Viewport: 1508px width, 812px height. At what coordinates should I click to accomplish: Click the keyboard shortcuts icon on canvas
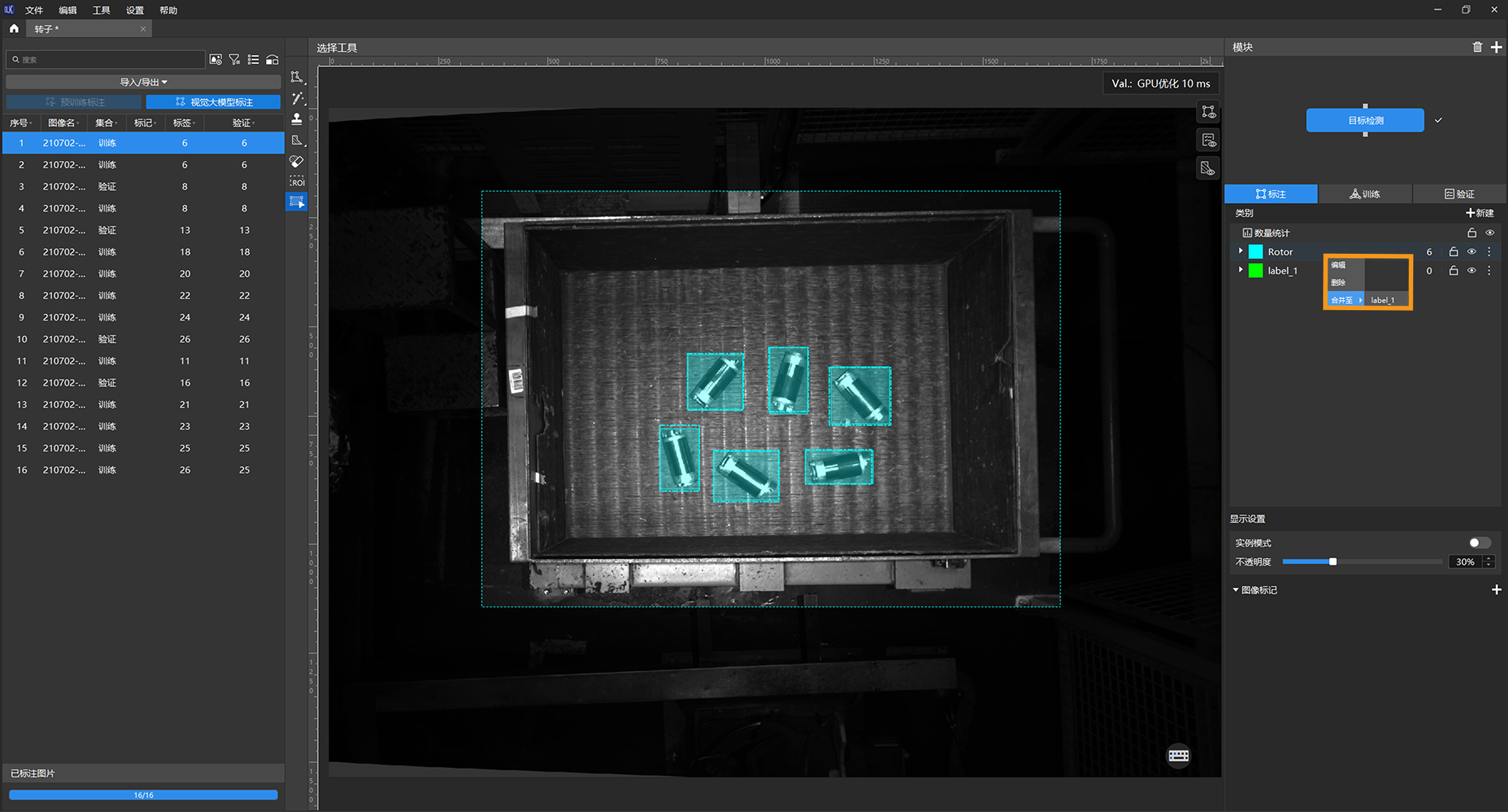[1178, 755]
